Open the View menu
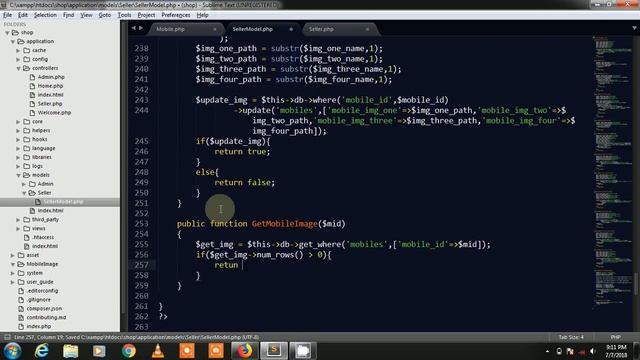Viewport: 640px width, 360px height. (86, 15)
